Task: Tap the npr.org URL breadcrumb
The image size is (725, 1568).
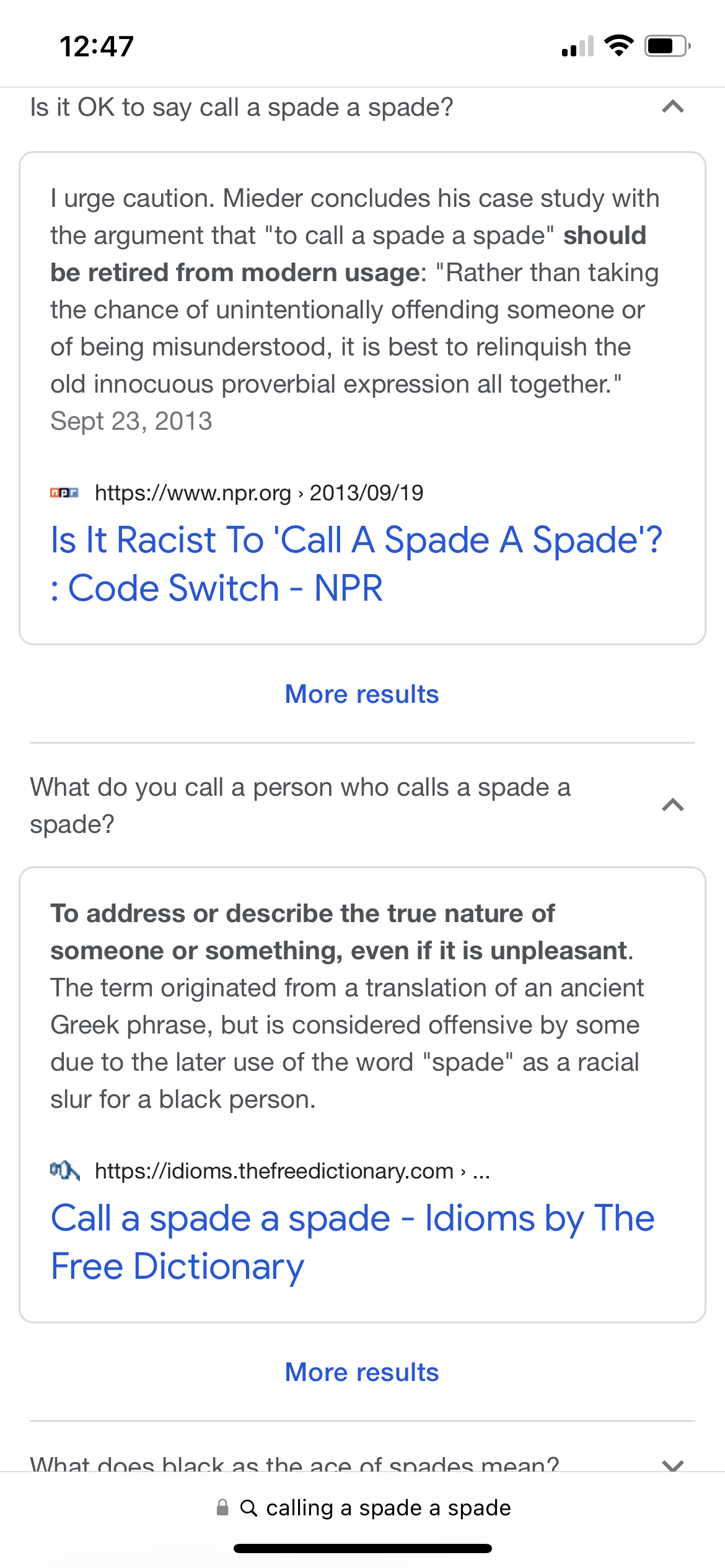Action: click(x=259, y=493)
